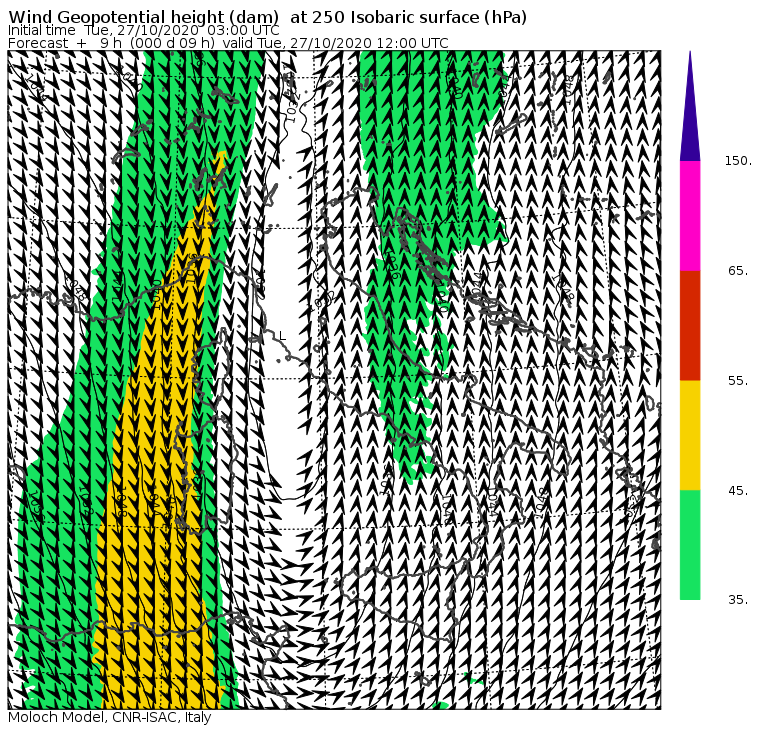This screenshot has height=731, width=760.
Task: Click the purple color bar tip above 150
Action: pos(690,106)
